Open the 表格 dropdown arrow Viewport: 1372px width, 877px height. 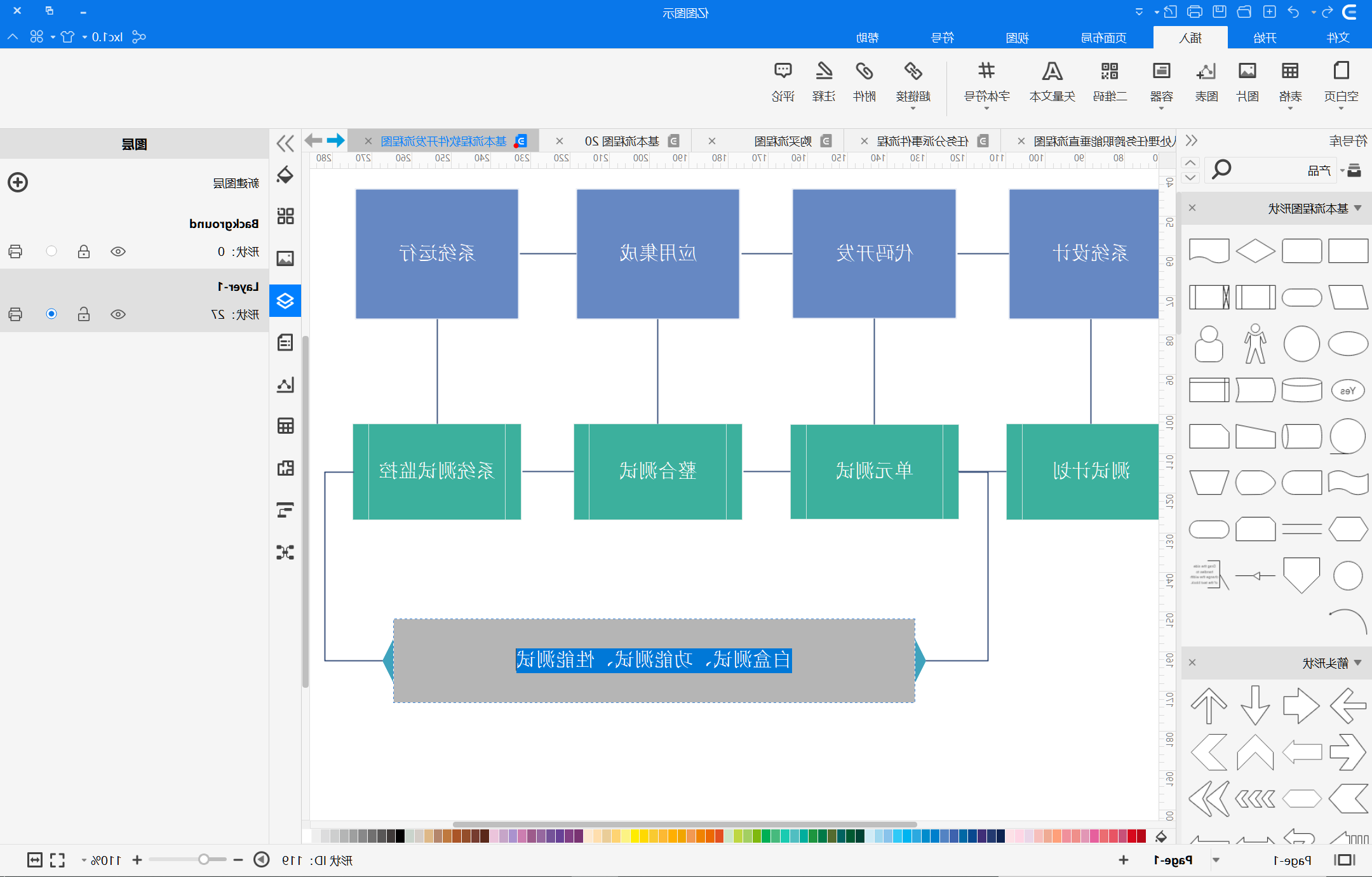(1290, 109)
